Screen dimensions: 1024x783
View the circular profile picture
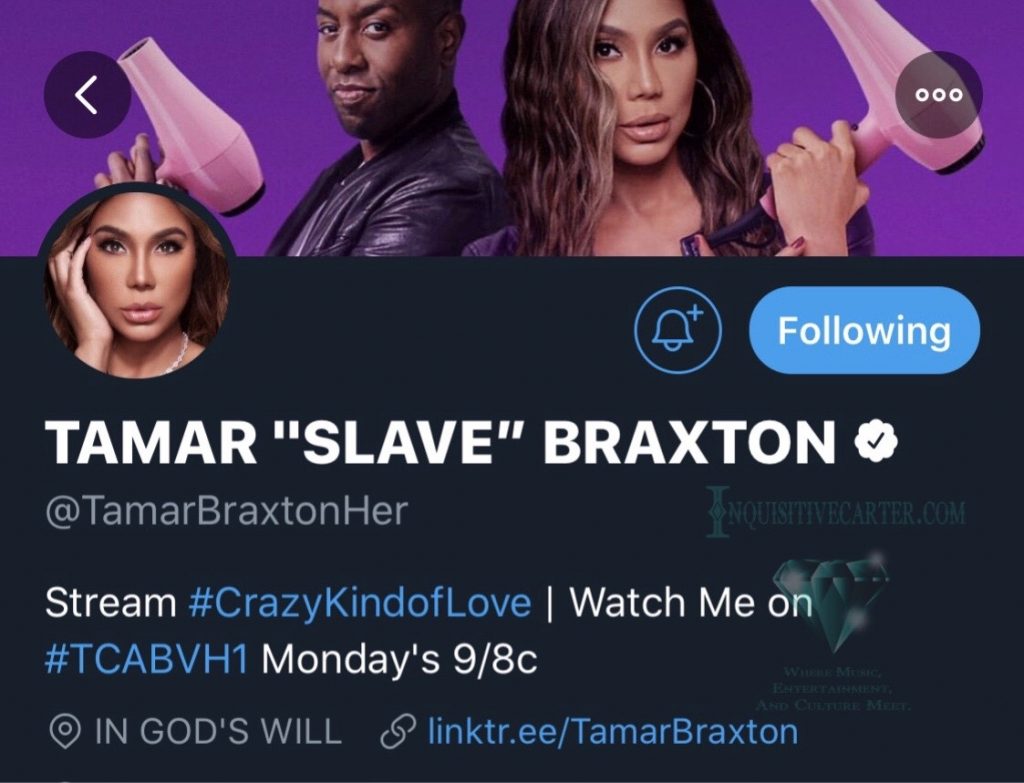coord(136,281)
